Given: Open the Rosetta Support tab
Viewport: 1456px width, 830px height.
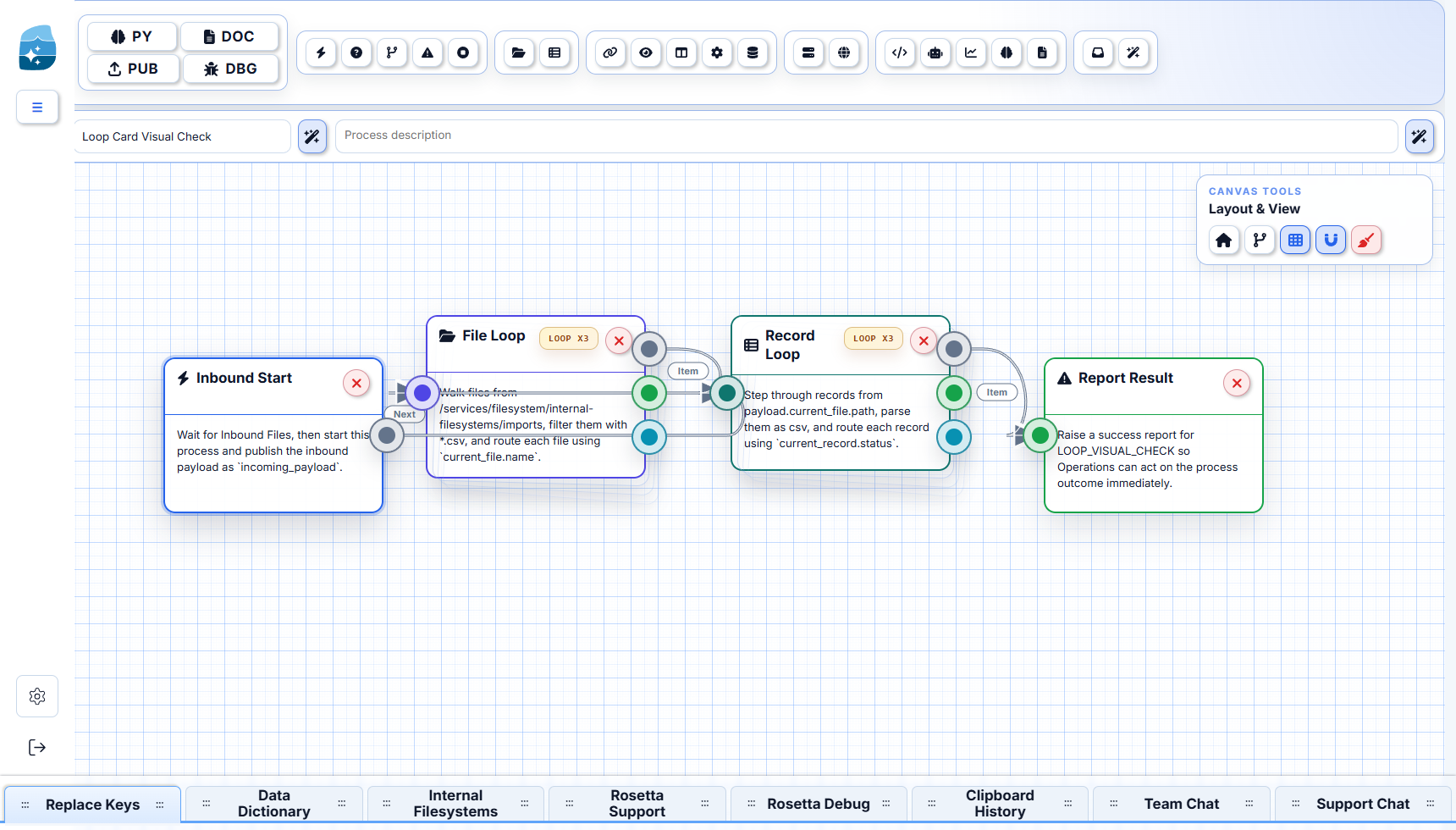Looking at the screenshot, I should pyautogui.click(x=637, y=804).
